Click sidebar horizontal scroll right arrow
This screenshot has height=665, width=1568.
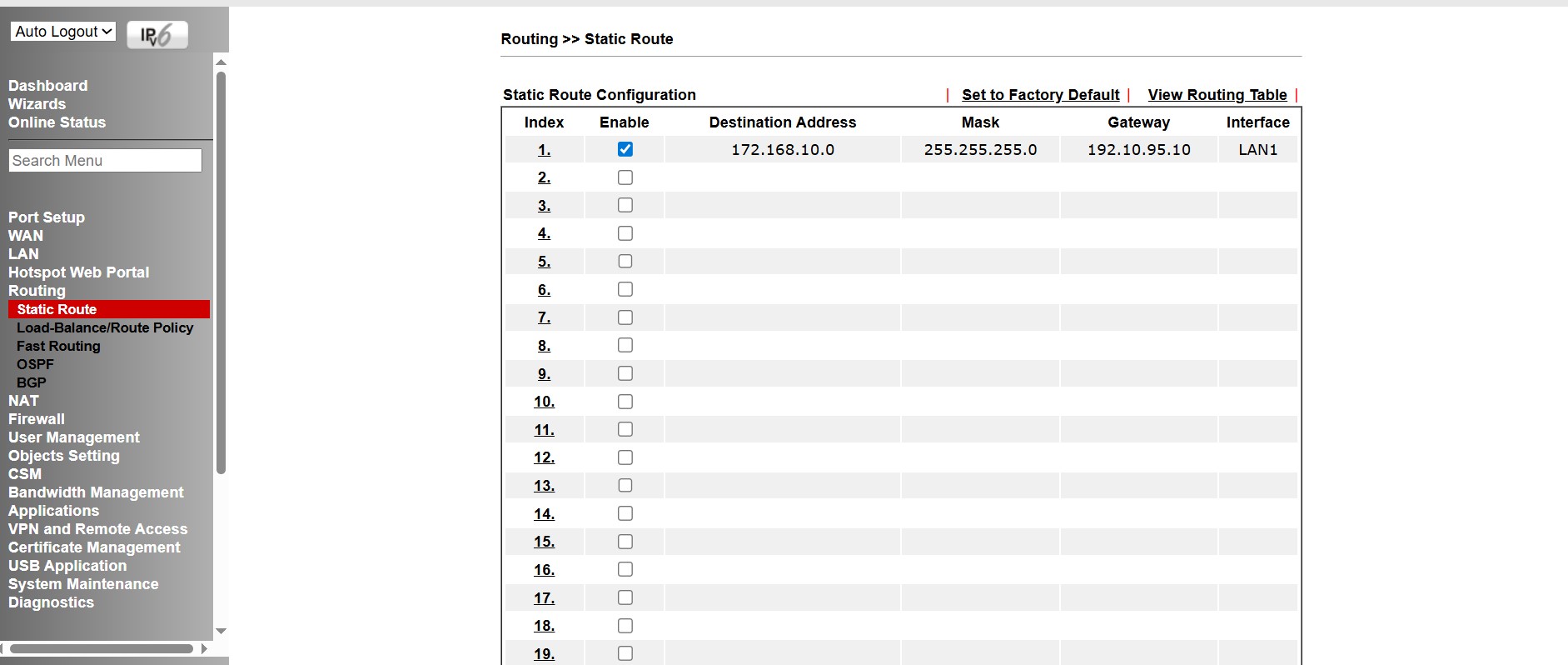tap(205, 648)
